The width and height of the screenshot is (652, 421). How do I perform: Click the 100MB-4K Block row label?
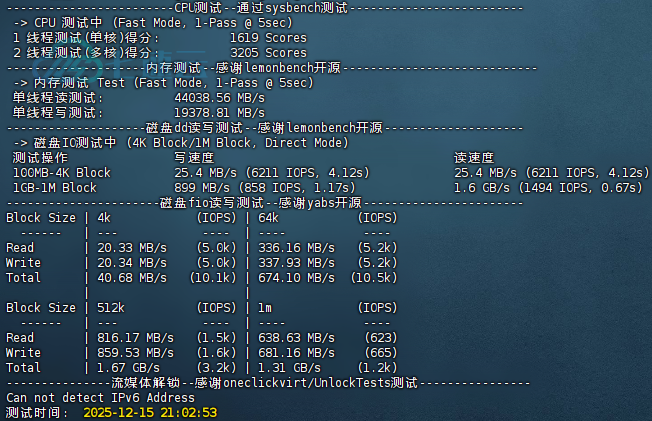click(x=61, y=172)
